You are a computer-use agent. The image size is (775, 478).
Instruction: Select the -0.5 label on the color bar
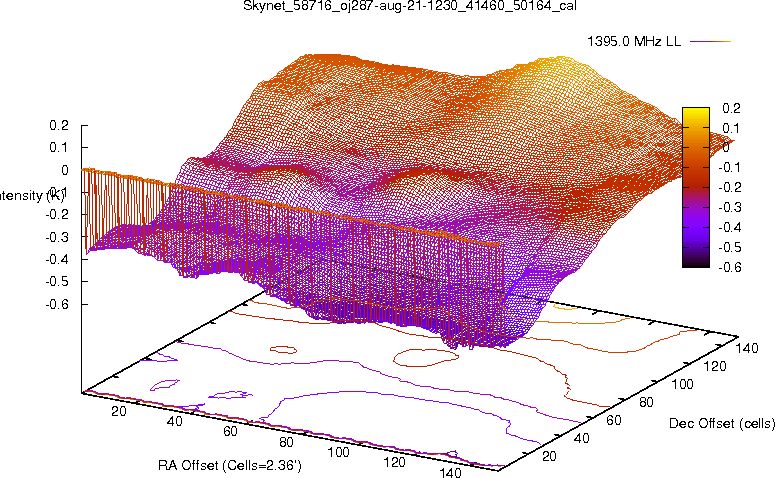[x=730, y=247]
